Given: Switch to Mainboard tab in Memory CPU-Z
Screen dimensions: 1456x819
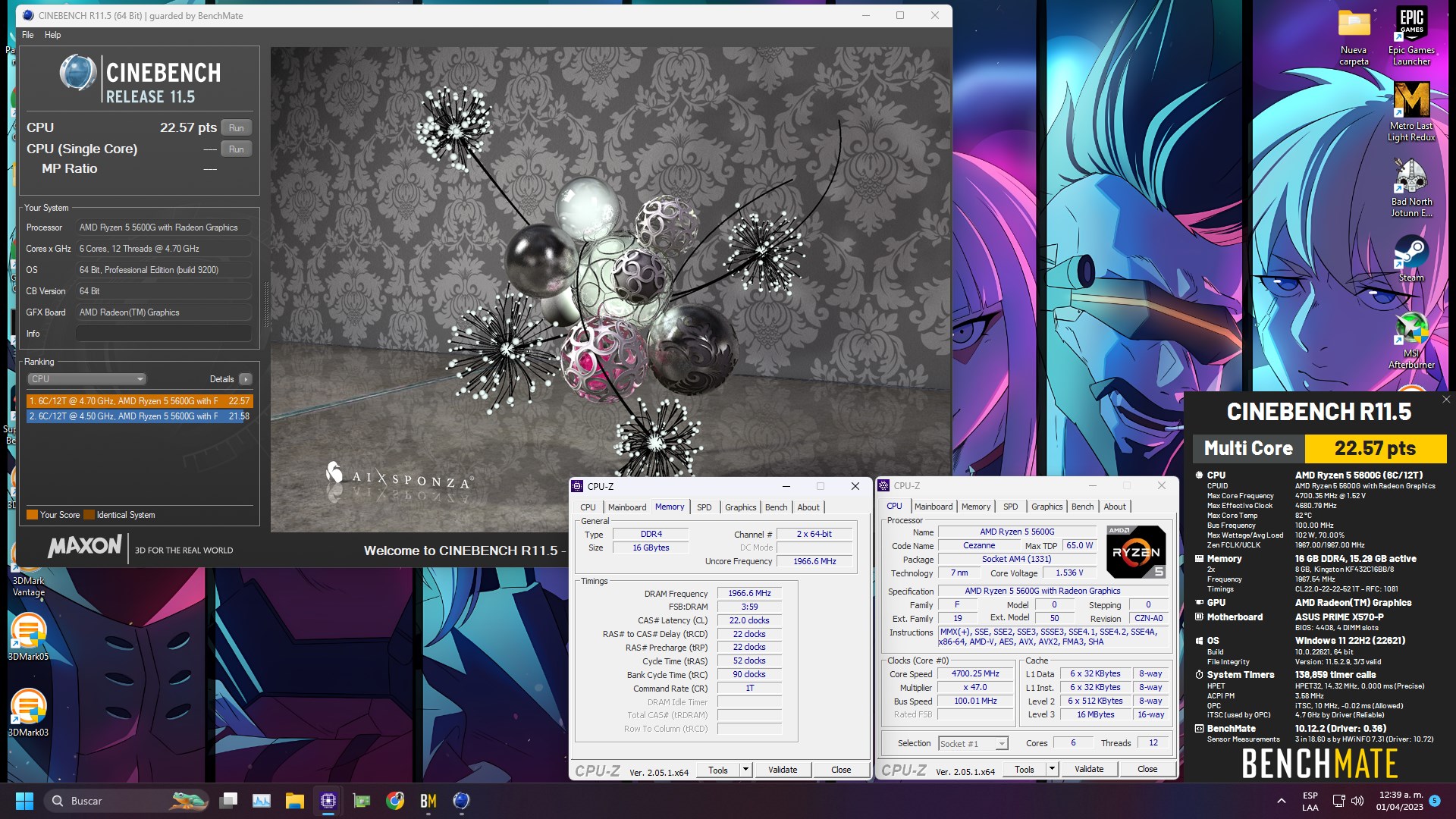Looking at the screenshot, I should (x=627, y=507).
